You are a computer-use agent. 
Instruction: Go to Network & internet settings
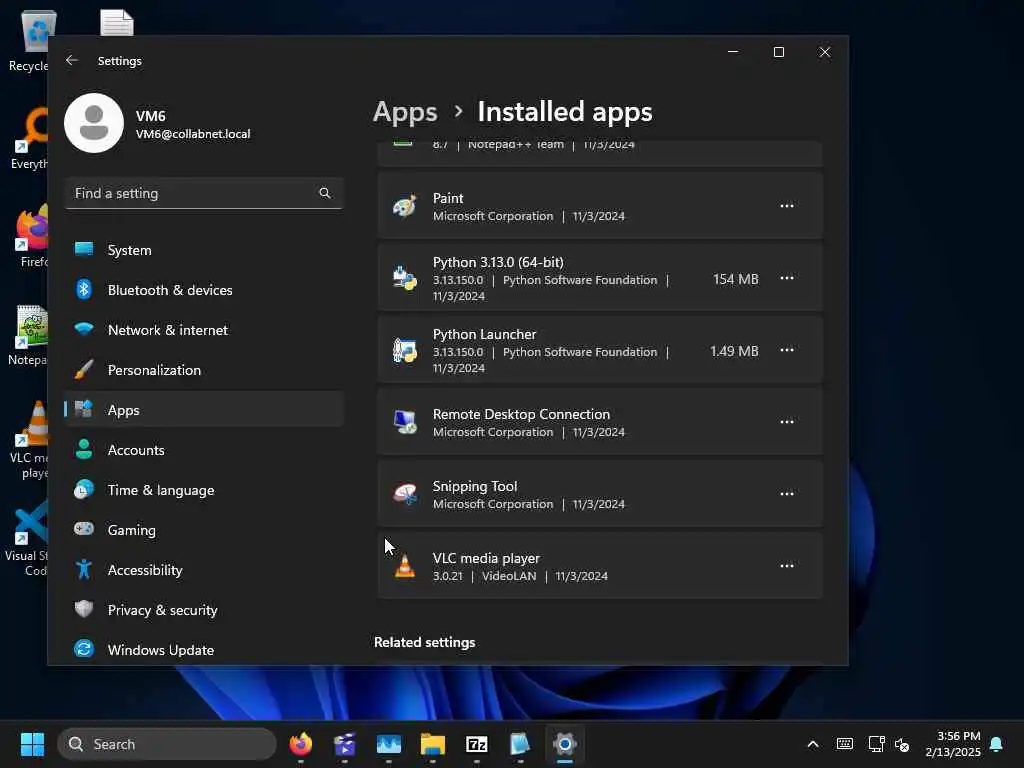[204, 330]
